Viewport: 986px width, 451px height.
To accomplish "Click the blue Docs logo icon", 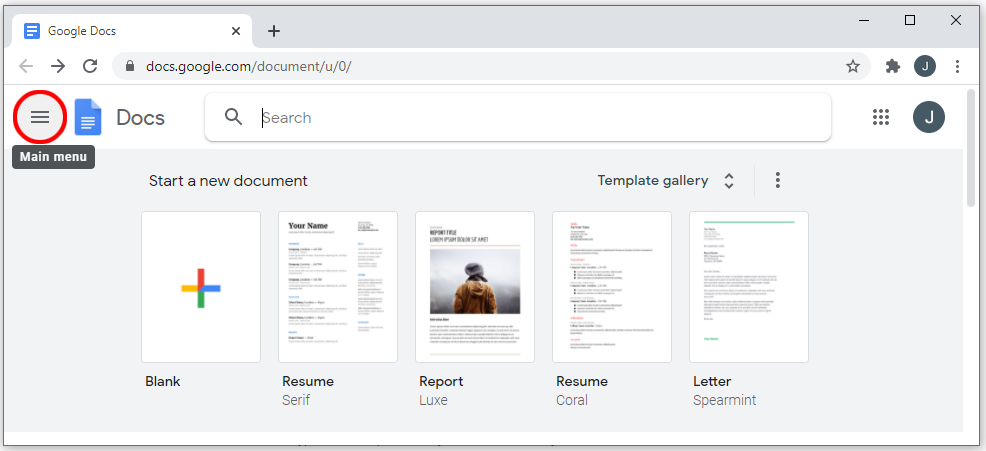I will [88, 118].
